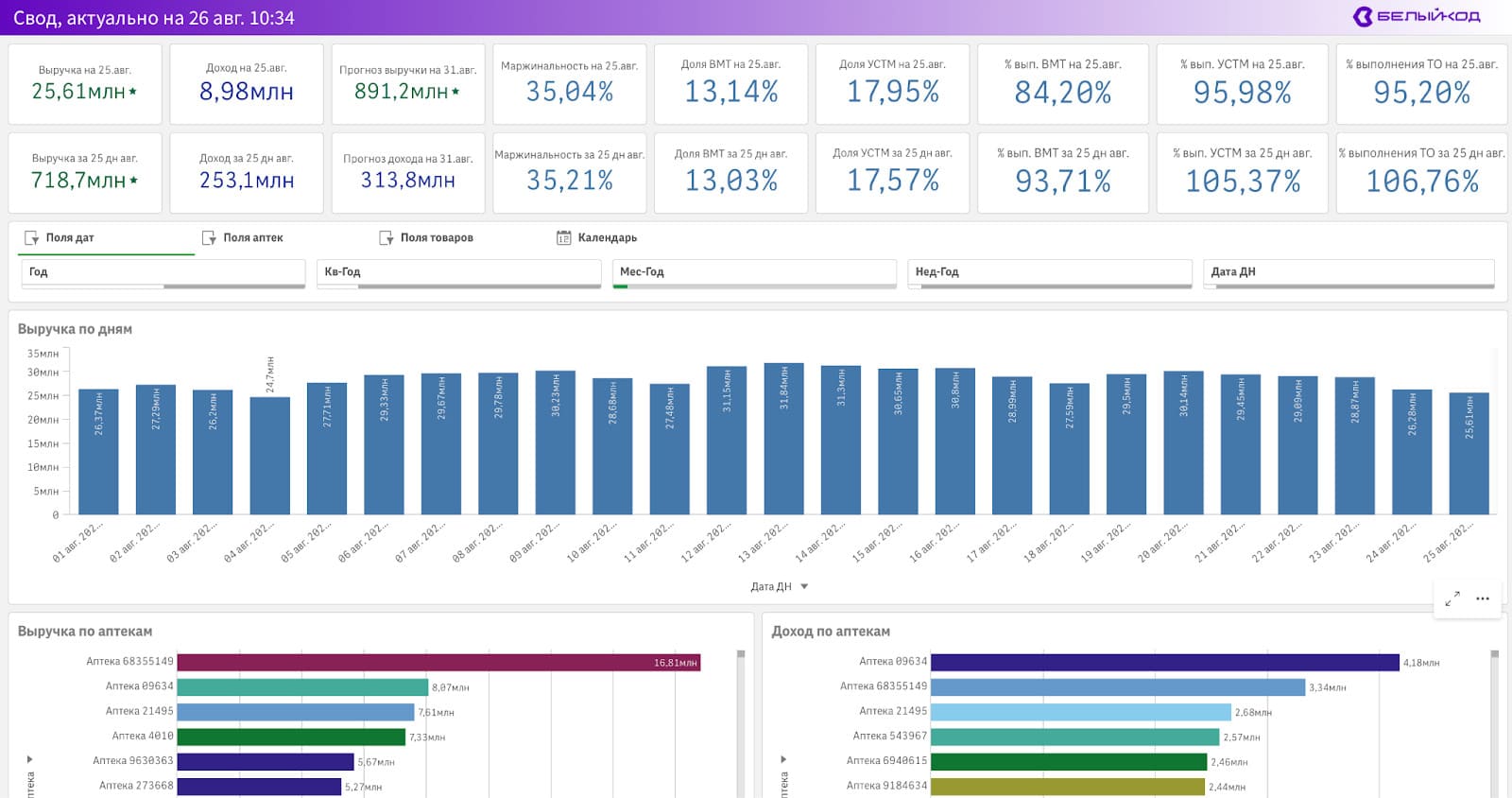Screen dimensions: 1512x798
Task: Open the Кв-Год filter field
Action: [x=458, y=273]
